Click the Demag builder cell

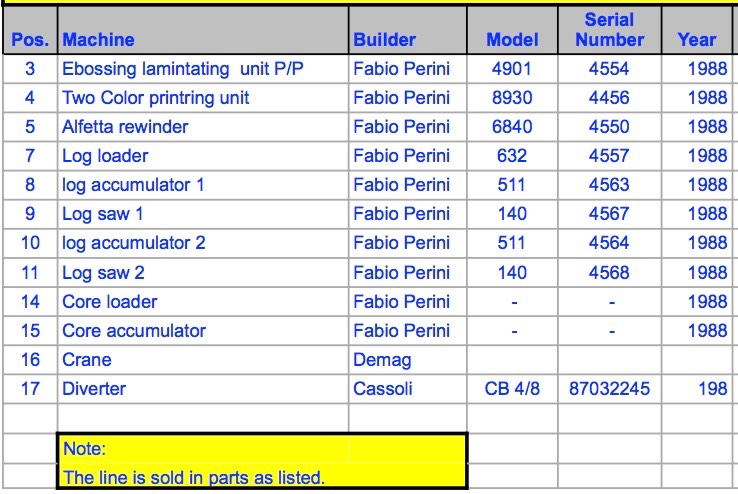(408, 360)
